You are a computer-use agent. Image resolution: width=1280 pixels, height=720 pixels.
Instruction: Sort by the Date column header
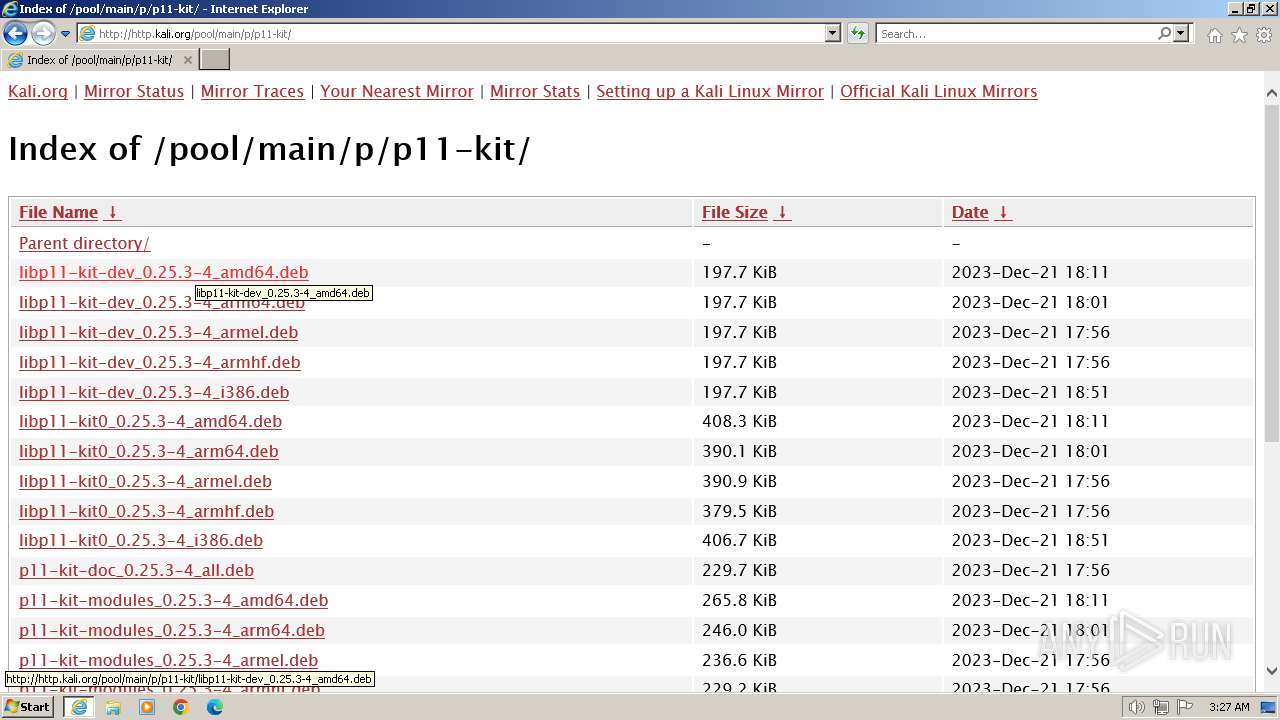coord(970,212)
